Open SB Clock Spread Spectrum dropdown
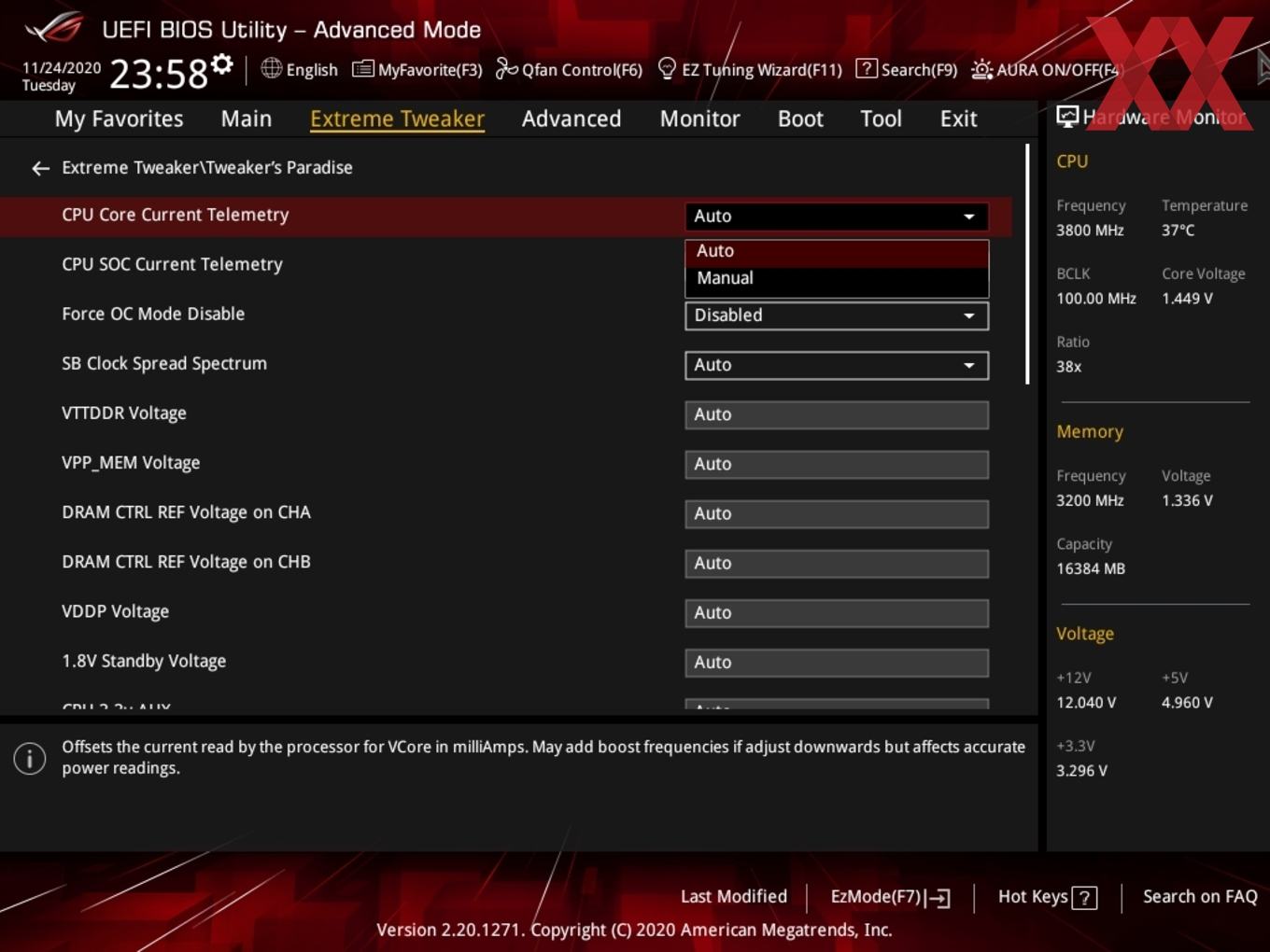Image resolution: width=1270 pixels, height=952 pixels. (x=837, y=365)
